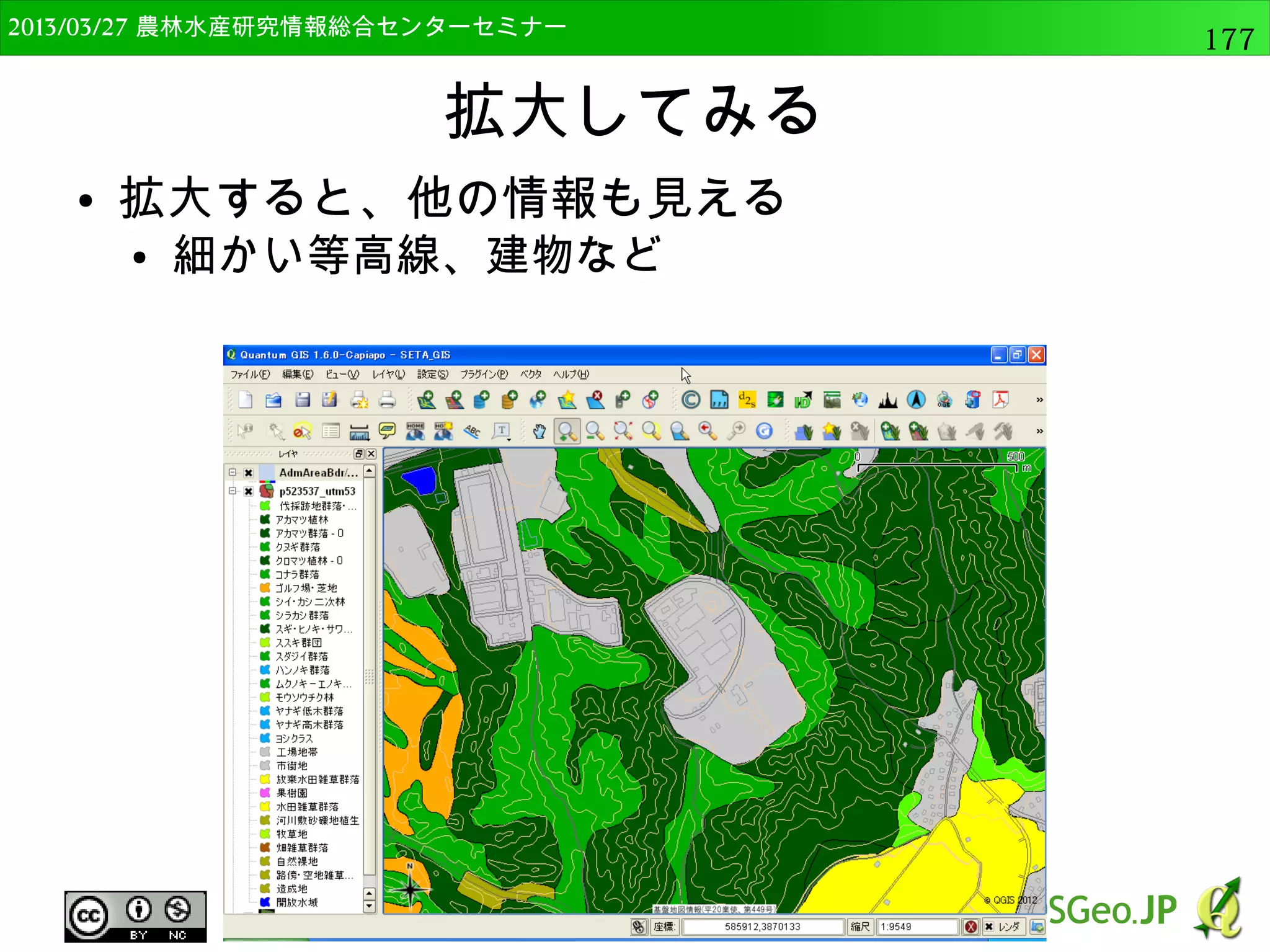Screen dimensions: 1270x952
Task: Click the projection status icon at bottom right
Action: [1037, 927]
